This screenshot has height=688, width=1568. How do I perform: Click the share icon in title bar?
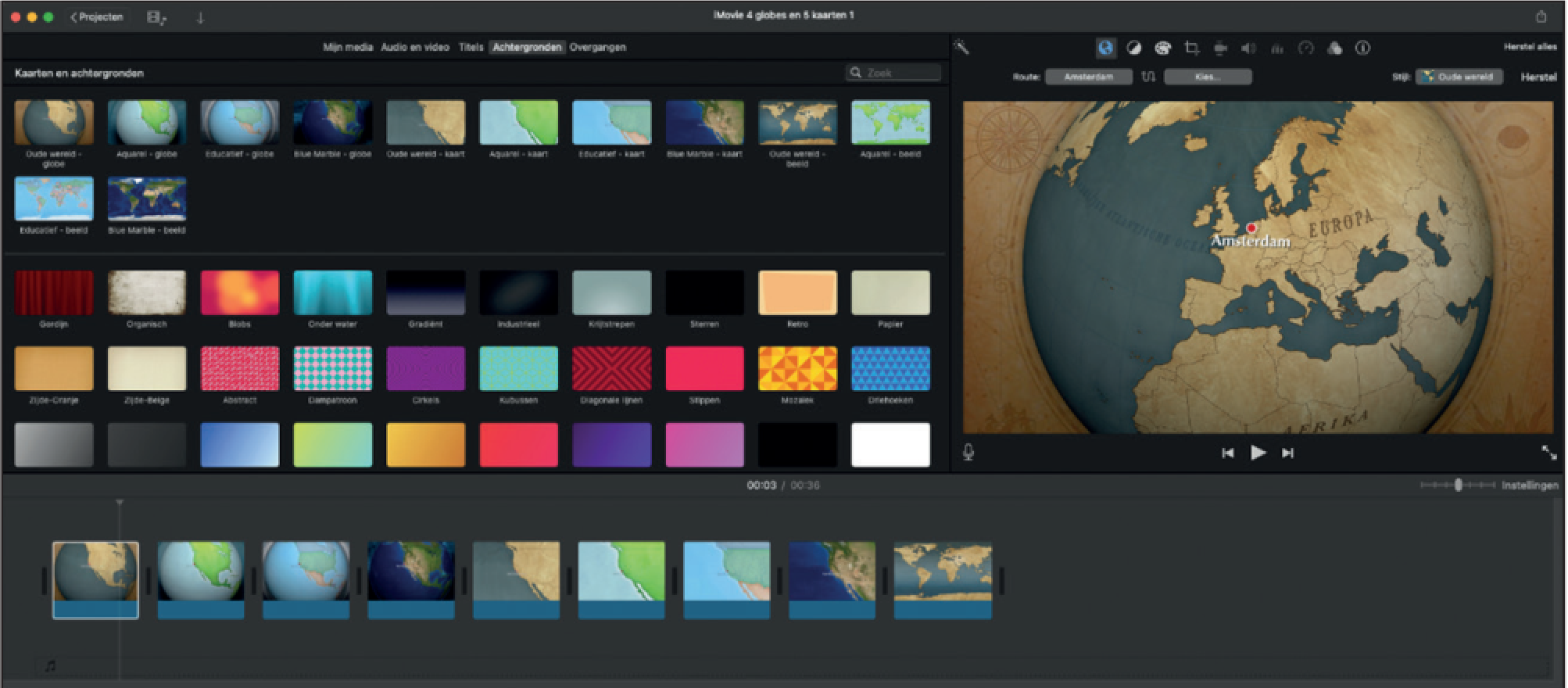click(x=1541, y=16)
